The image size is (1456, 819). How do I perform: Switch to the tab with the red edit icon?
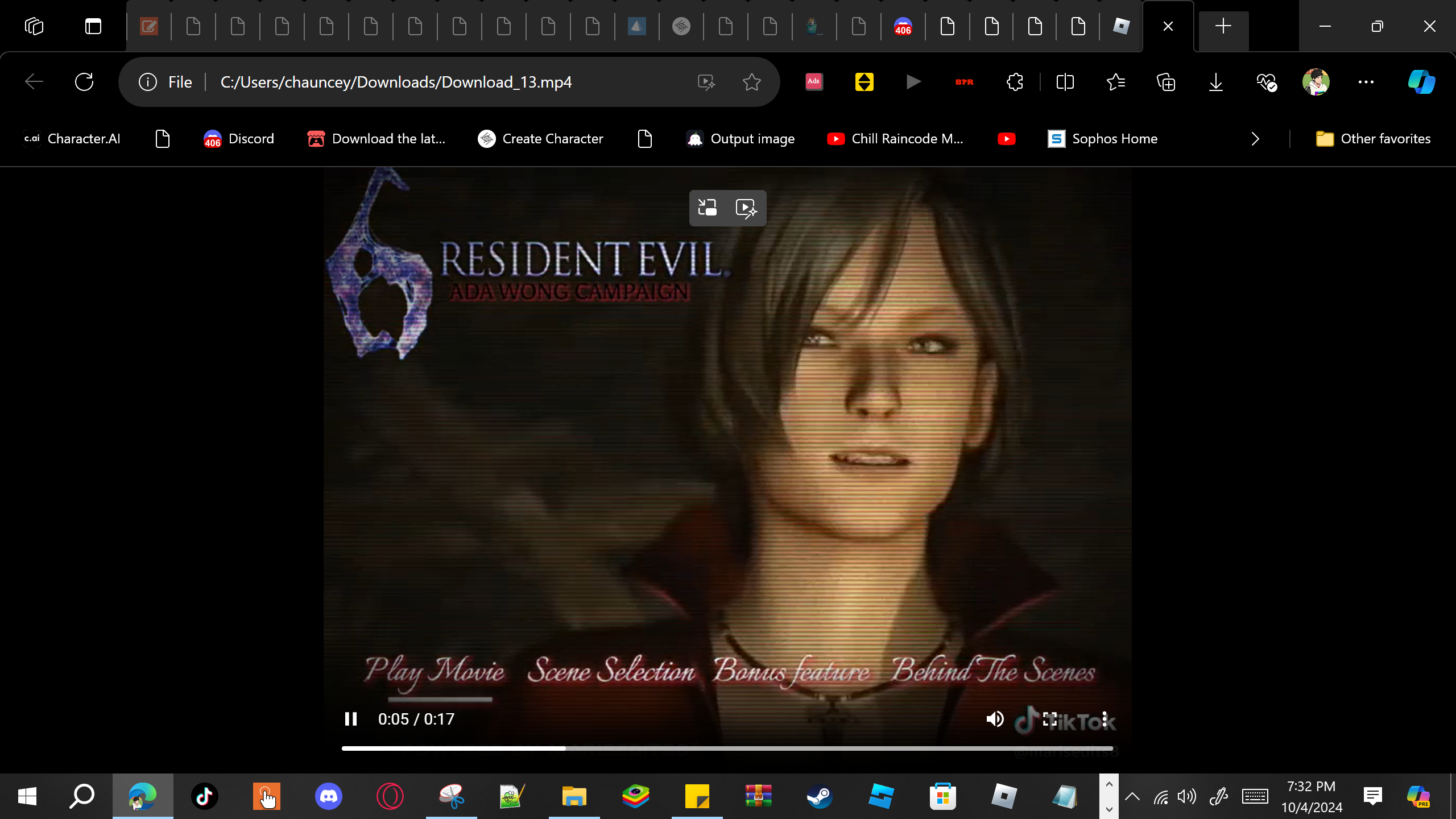[x=149, y=26]
